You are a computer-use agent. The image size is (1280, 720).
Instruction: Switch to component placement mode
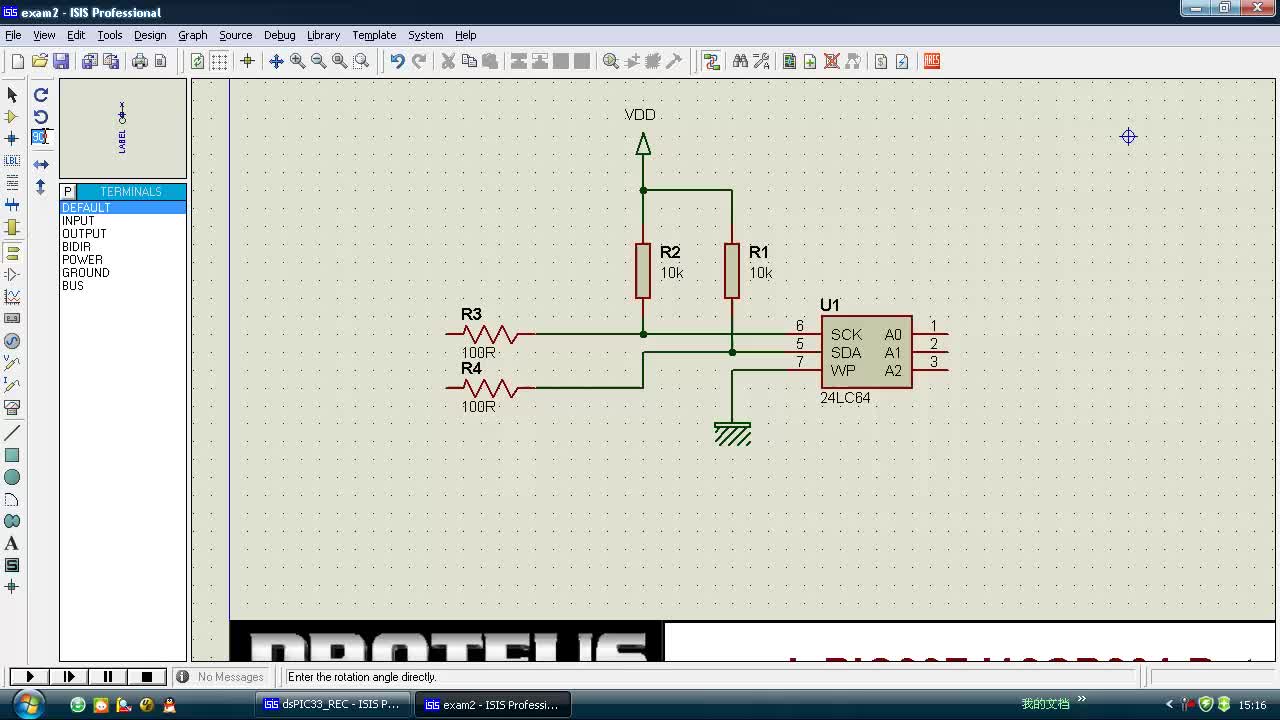click(12, 116)
